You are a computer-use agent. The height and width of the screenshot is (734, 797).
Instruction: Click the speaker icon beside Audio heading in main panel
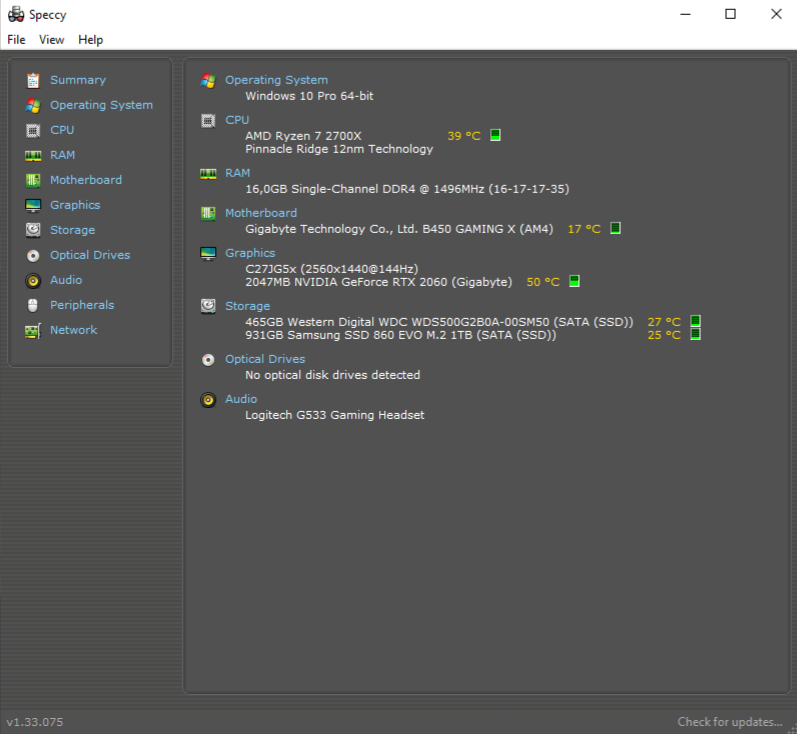(x=208, y=400)
